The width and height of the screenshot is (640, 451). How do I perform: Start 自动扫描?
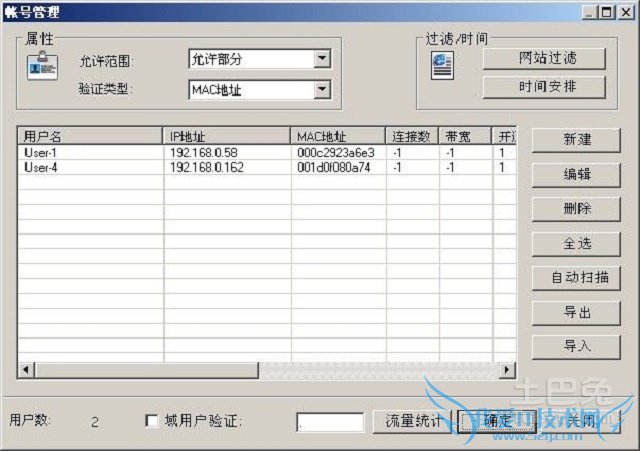pos(576,278)
